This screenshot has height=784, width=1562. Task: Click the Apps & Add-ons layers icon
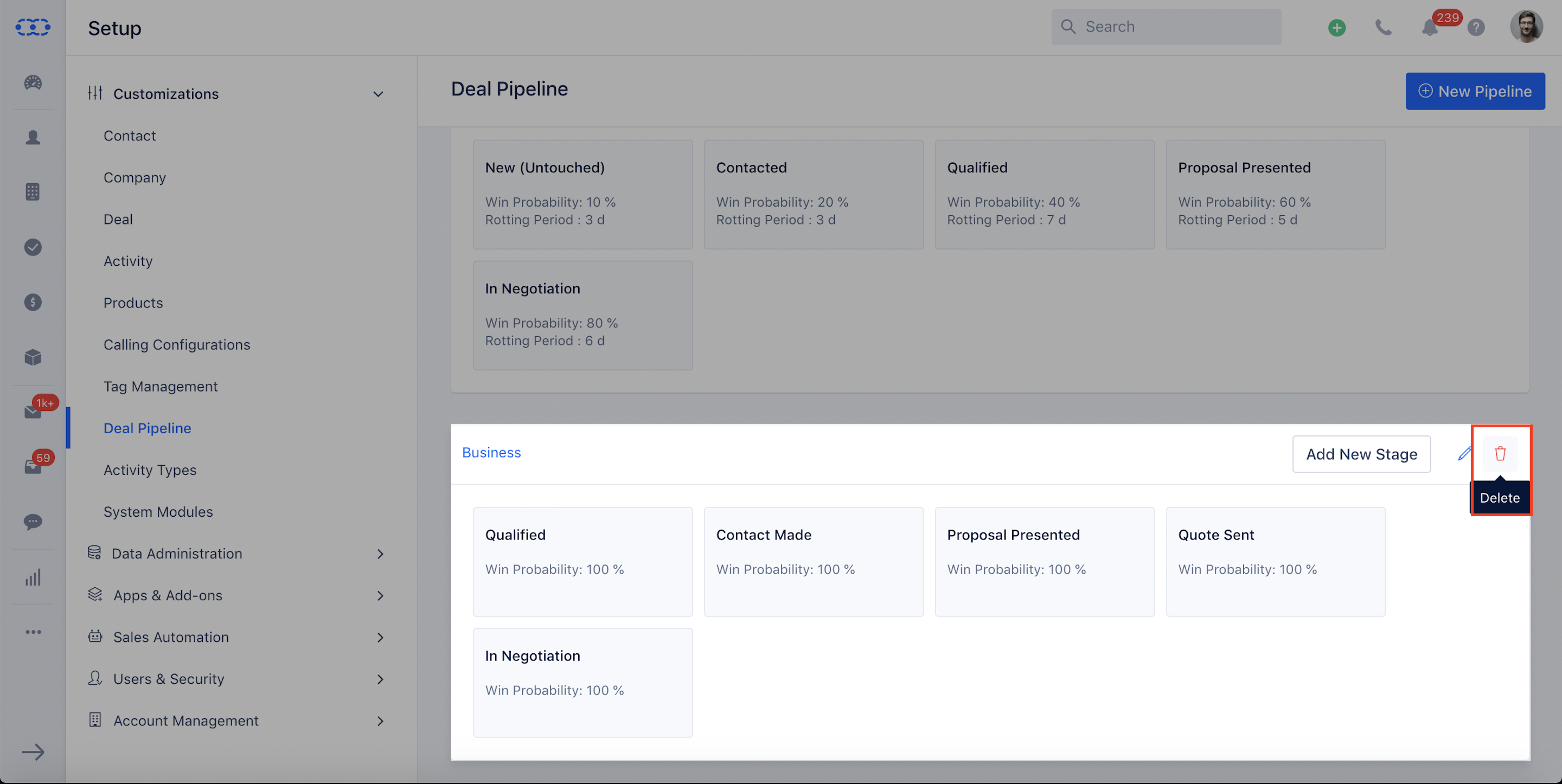pyautogui.click(x=94, y=594)
